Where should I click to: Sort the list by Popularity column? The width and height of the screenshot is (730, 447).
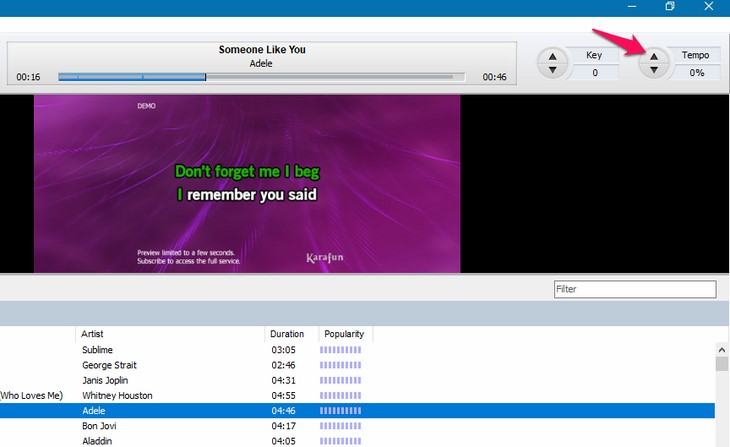click(345, 334)
